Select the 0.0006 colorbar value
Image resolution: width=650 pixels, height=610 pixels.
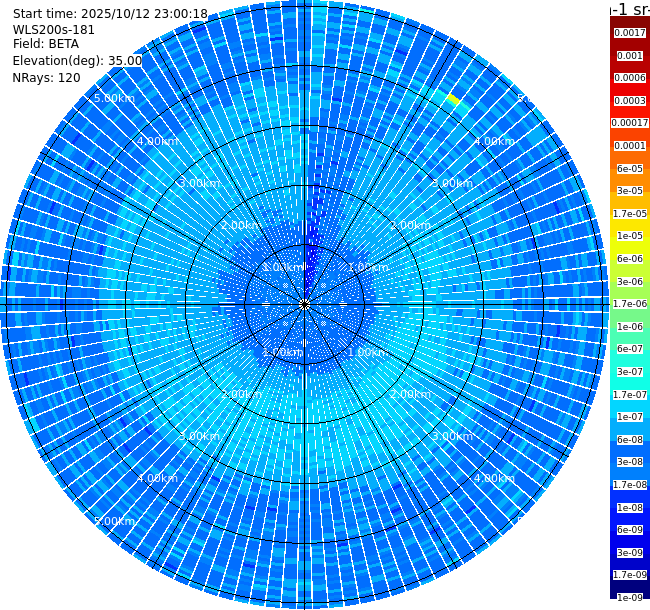coord(630,78)
